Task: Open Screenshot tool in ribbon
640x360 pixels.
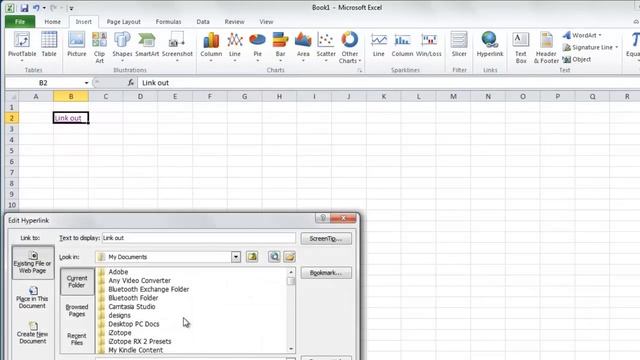Action: click(177, 46)
